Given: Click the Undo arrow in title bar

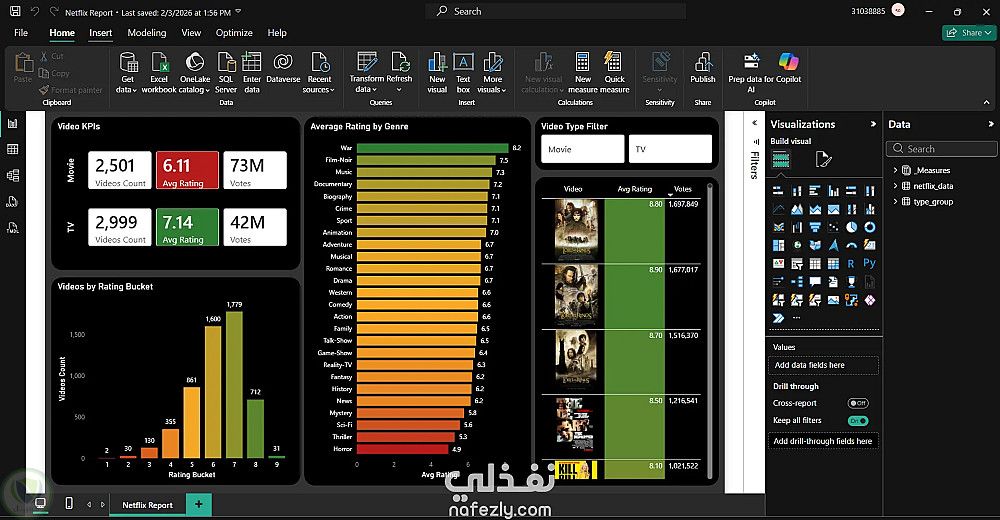Looking at the screenshot, I should point(35,11).
